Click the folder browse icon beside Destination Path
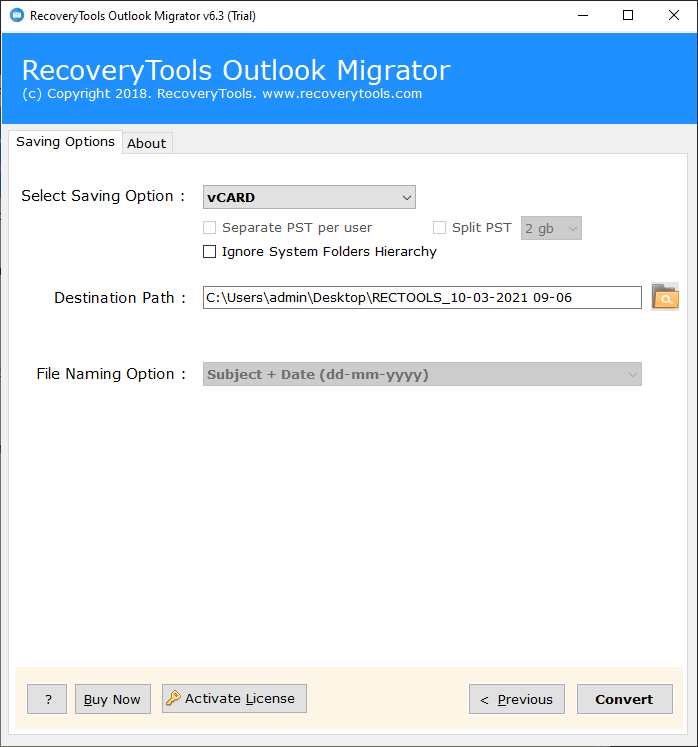 pyautogui.click(x=665, y=297)
